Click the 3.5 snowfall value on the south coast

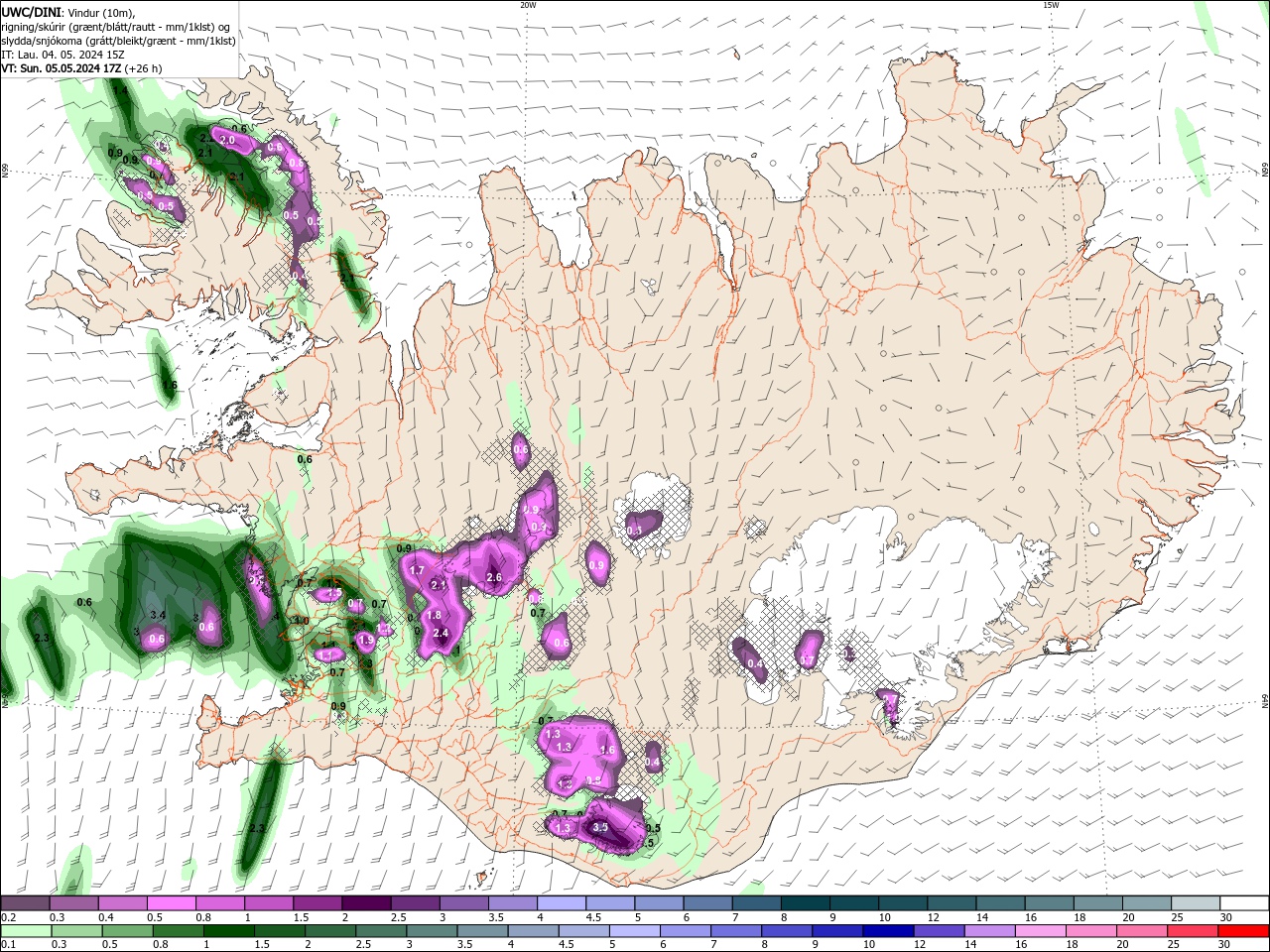click(x=599, y=827)
